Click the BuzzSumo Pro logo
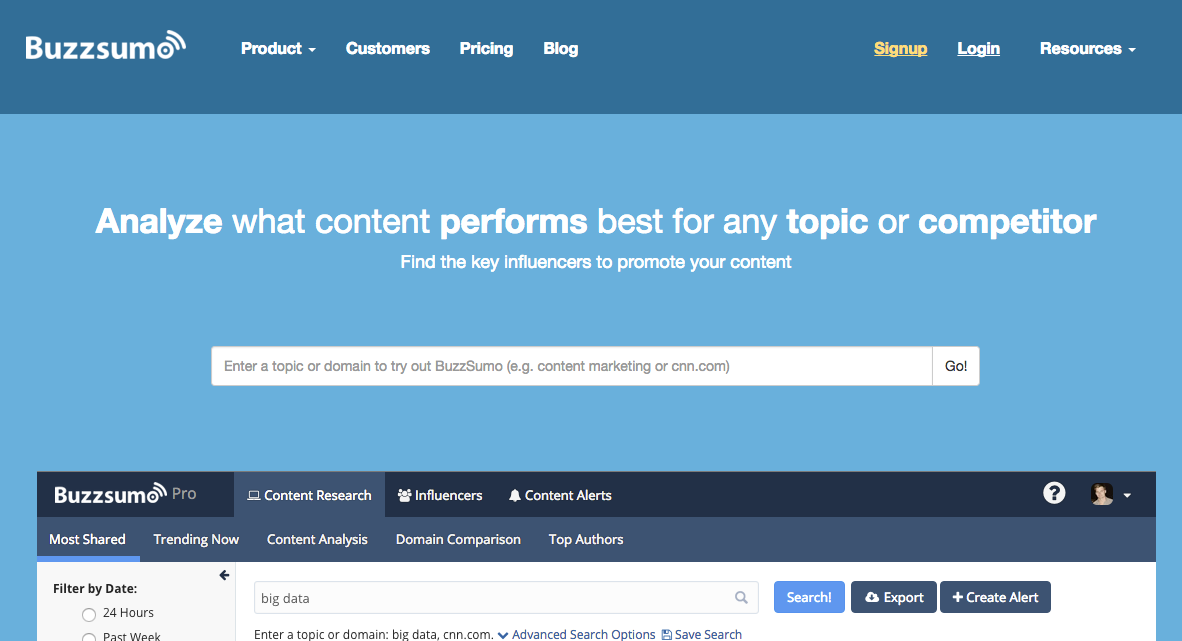This screenshot has width=1182, height=641. [125, 495]
